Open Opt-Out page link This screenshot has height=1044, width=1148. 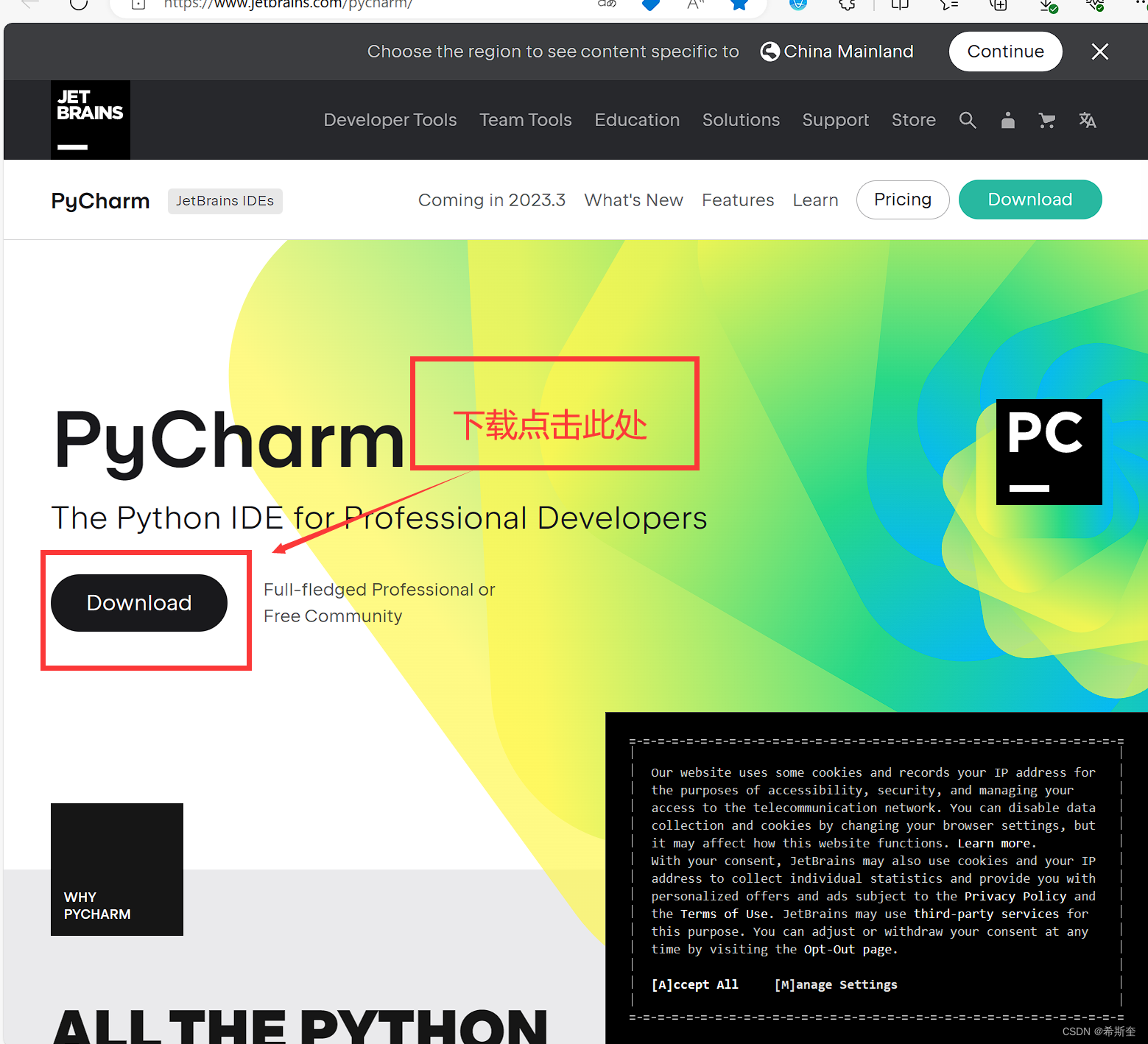[x=848, y=949]
